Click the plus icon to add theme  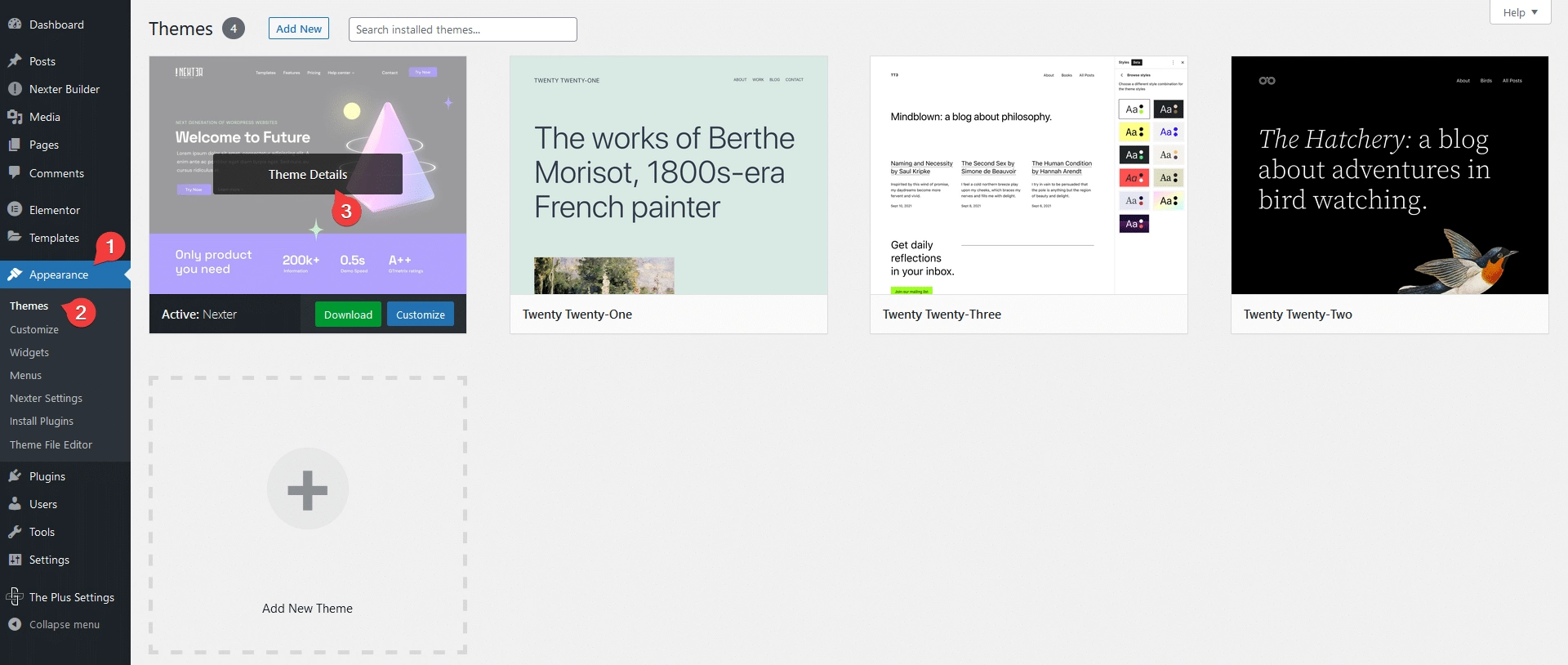tap(308, 489)
